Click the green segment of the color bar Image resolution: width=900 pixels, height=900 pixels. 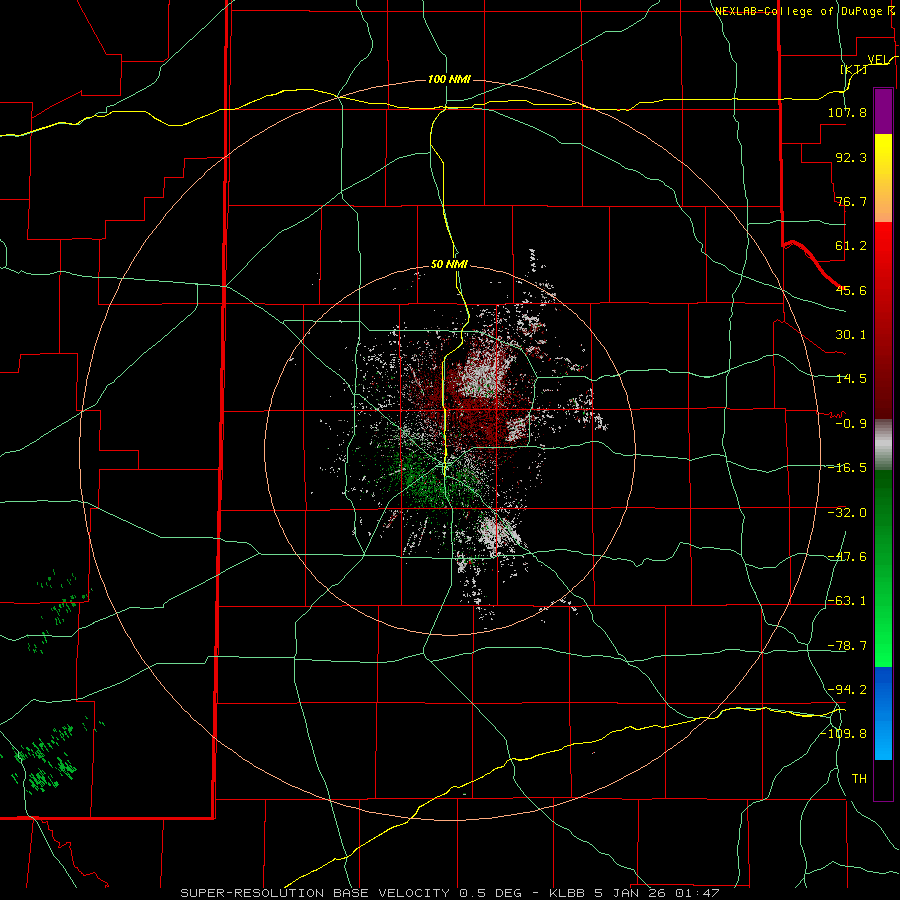tap(883, 568)
